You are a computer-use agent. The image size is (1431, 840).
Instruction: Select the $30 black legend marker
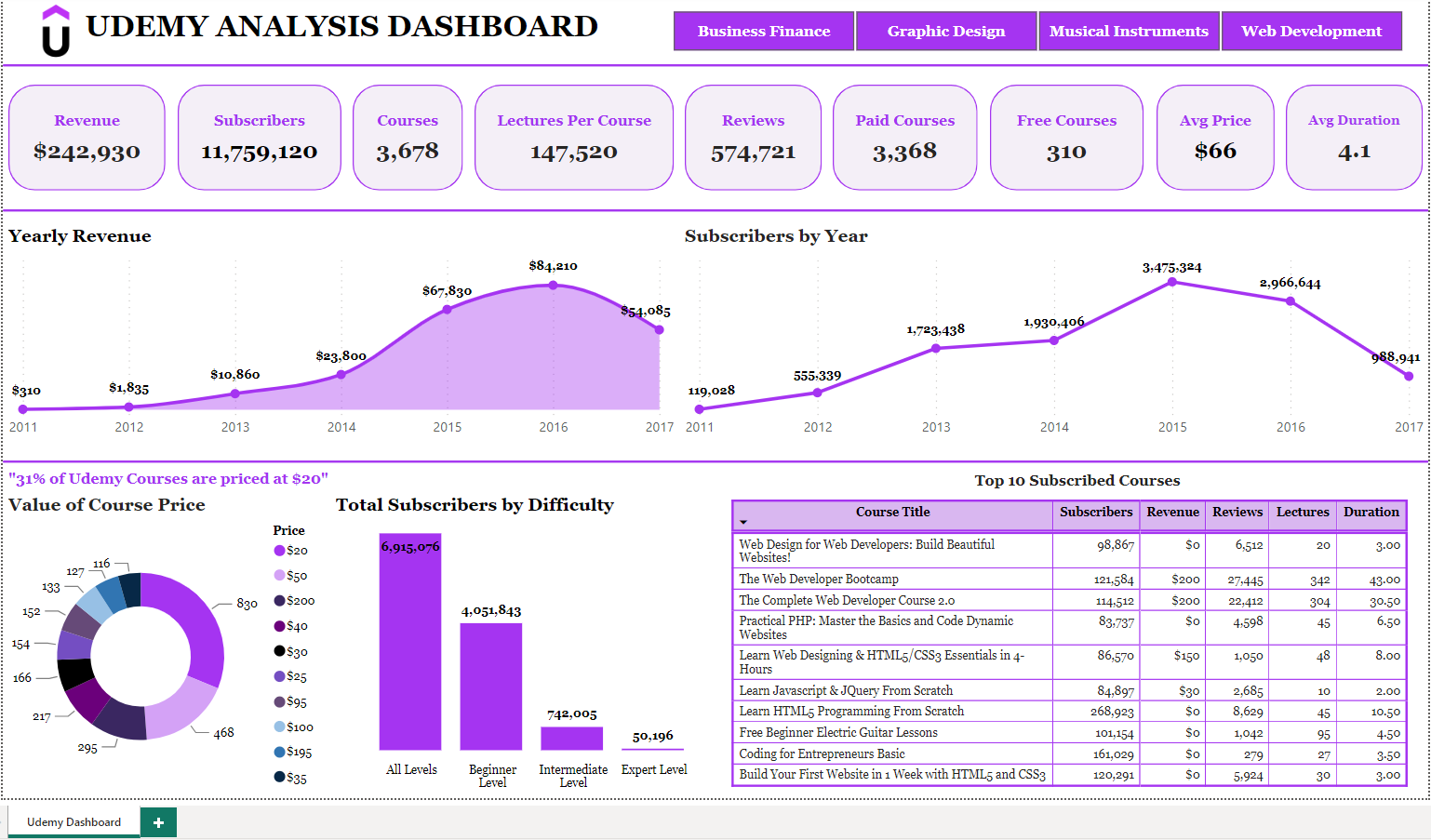tap(279, 651)
